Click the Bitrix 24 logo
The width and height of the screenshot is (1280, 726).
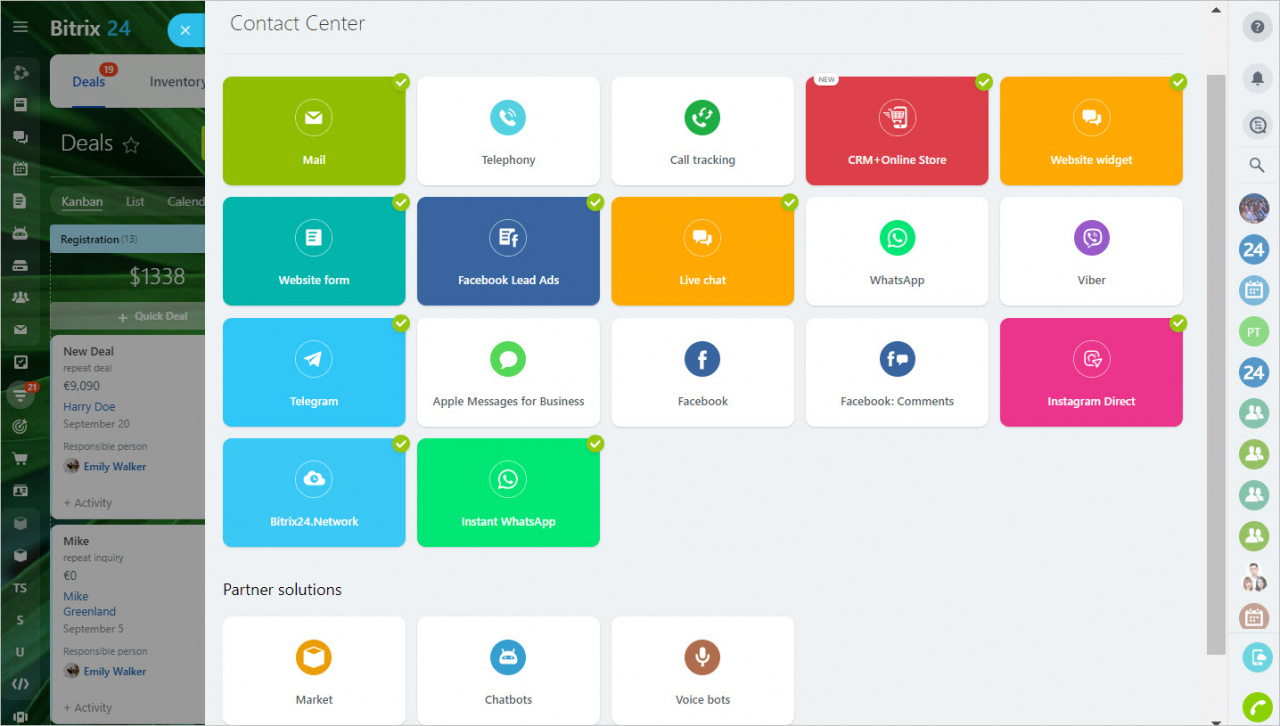pyautogui.click(x=90, y=28)
